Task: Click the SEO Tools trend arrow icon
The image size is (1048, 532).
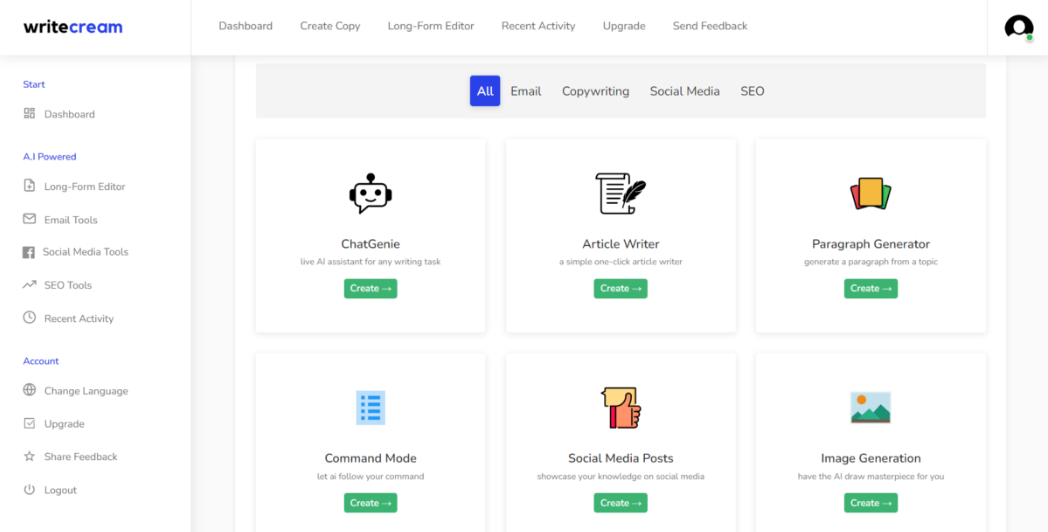Action: coord(29,285)
